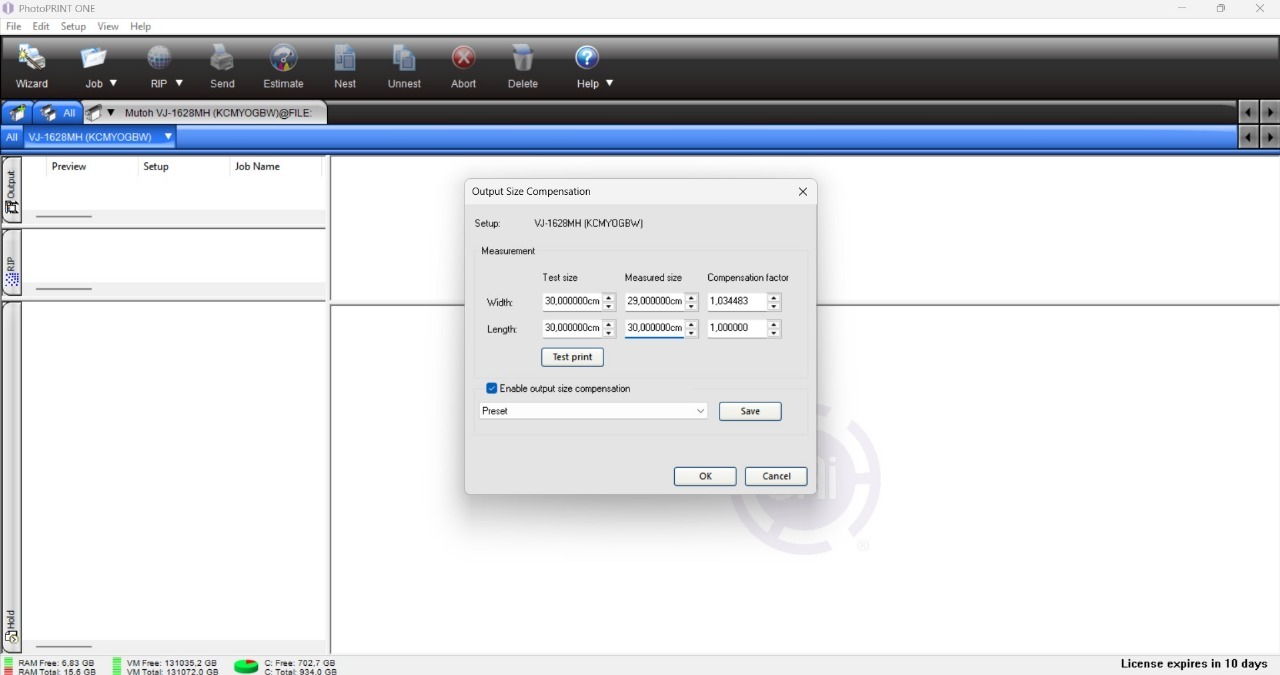
Task: Click the Send printer icon
Action: coord(222,57)
